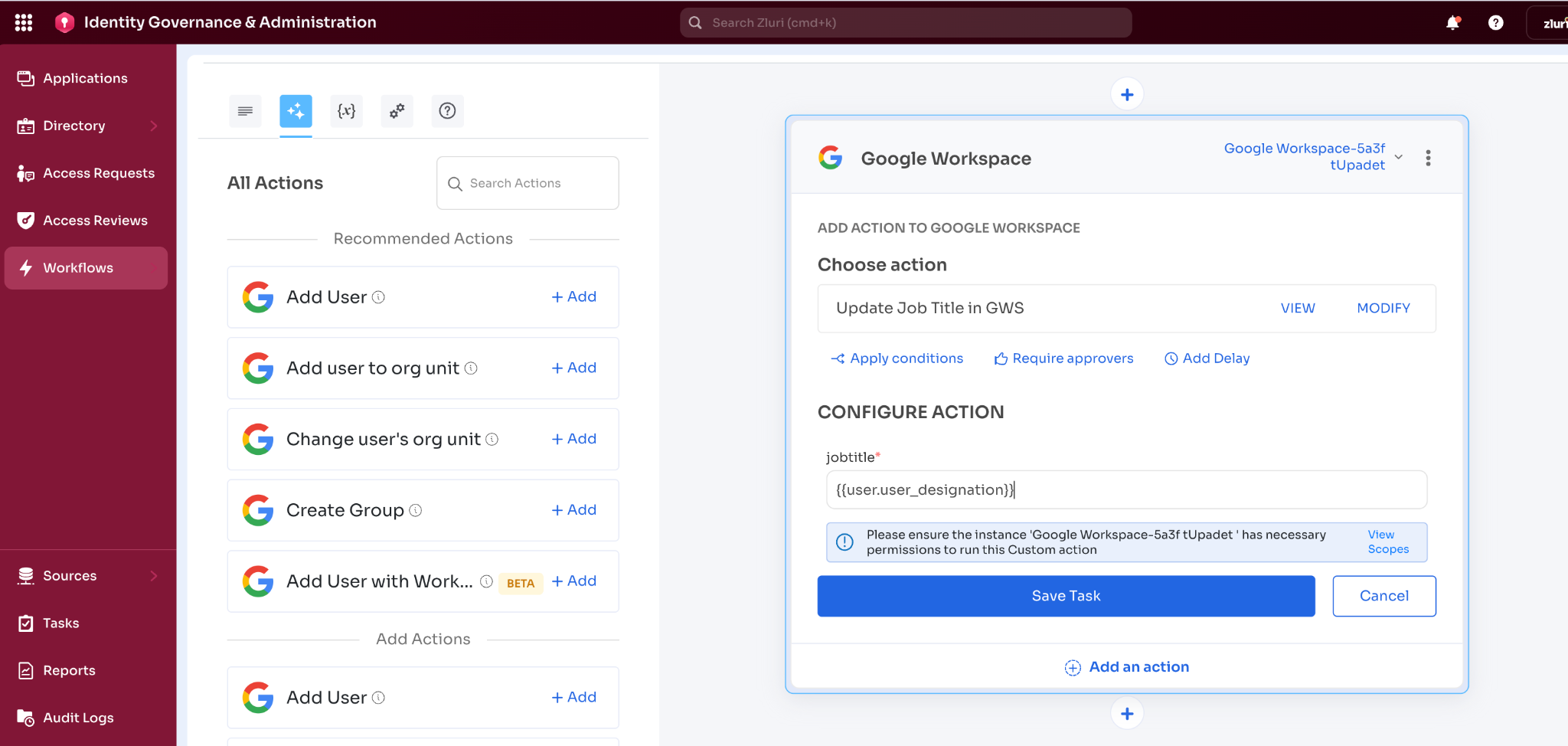Viewport: 1568px width, 746px height.
Task: Click the Google Workspace logo in card header
Action: coord(831,159)
